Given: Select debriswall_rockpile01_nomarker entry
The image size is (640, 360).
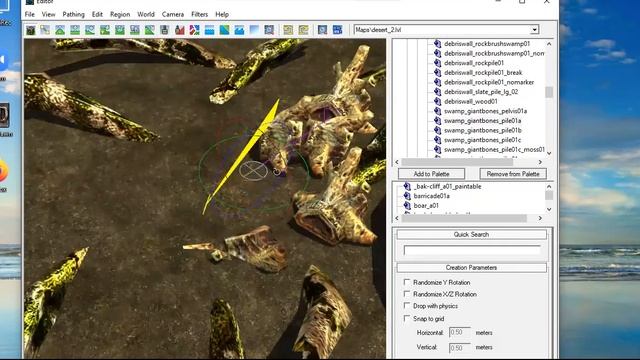Looking at the screenshot, I should [x=489, y=82].
